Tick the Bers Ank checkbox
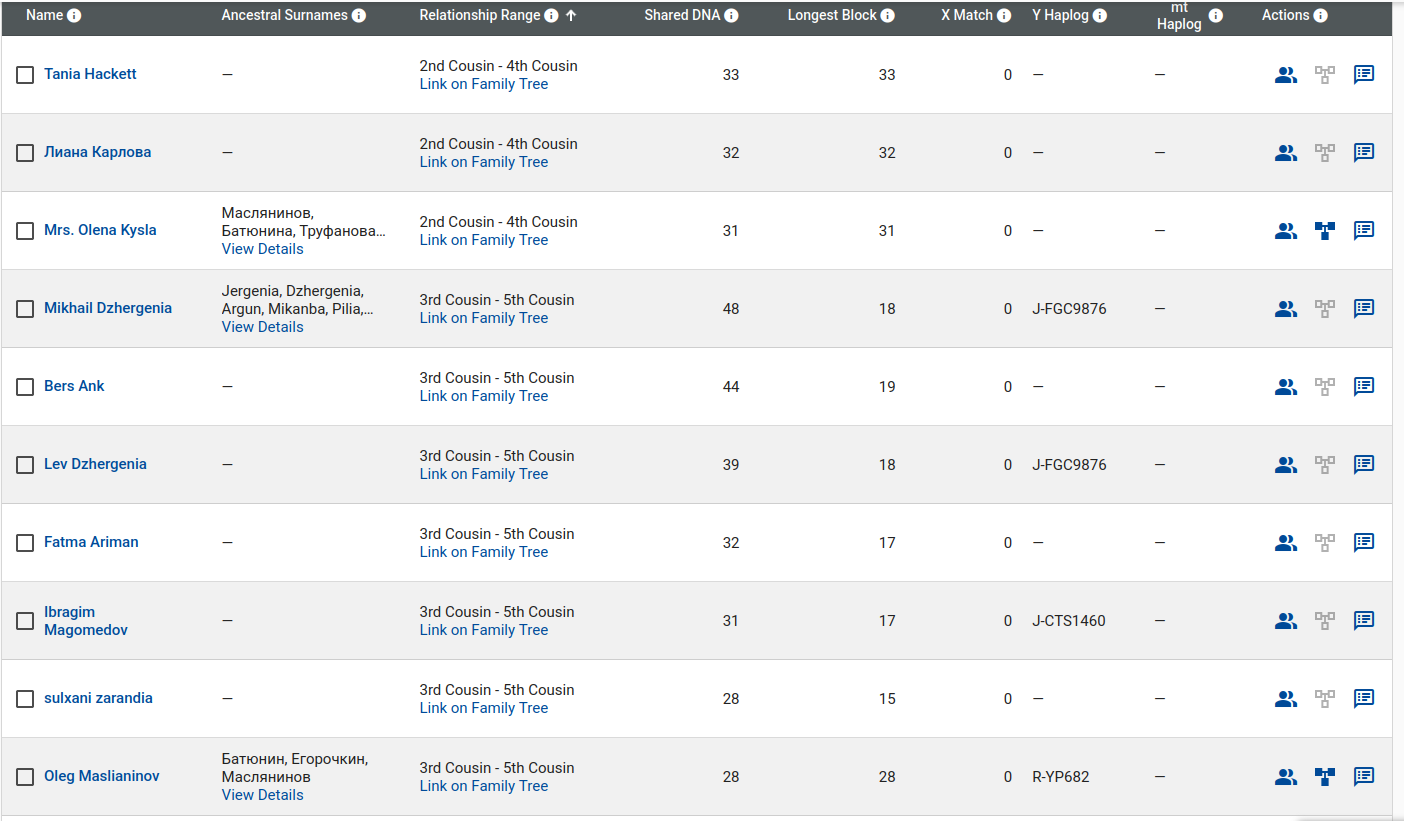The height and width of the screenshot is (821, 1404). point(25,387)
